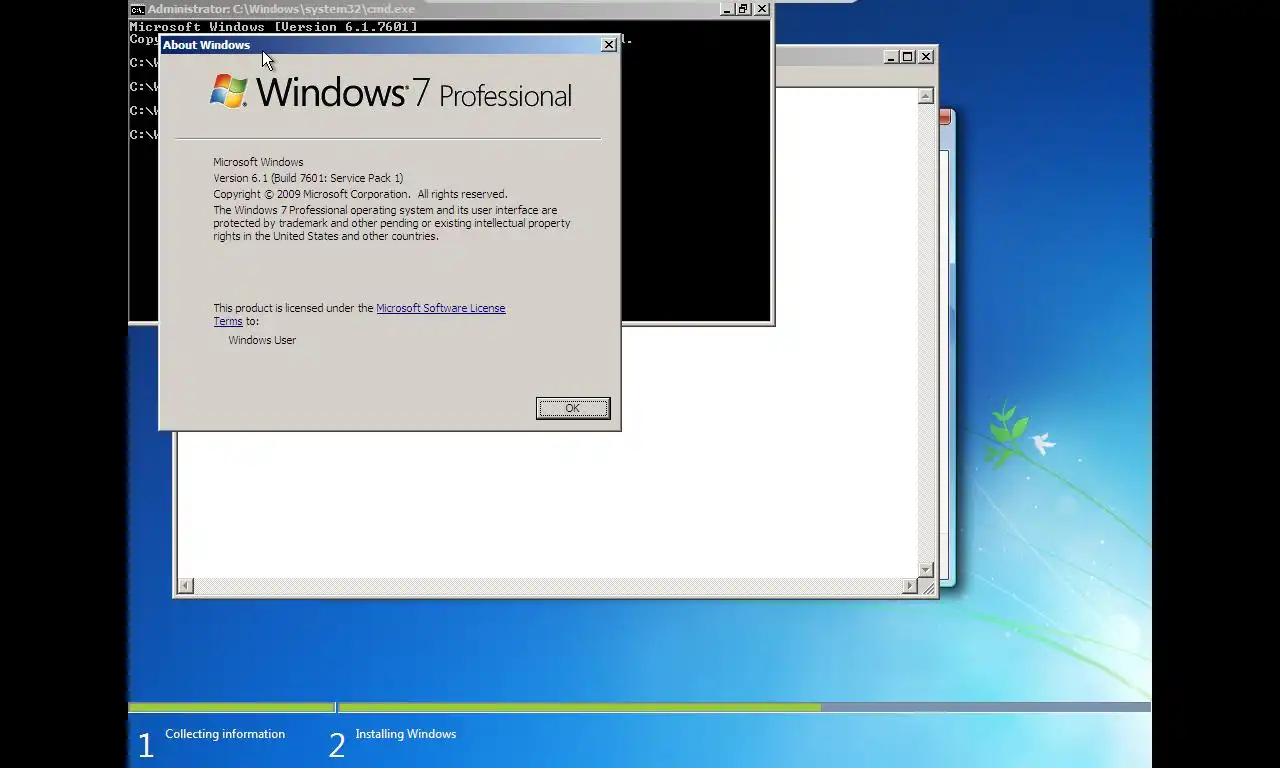Click the horizontal scrollbar right arrow

[x=910, y=586]
